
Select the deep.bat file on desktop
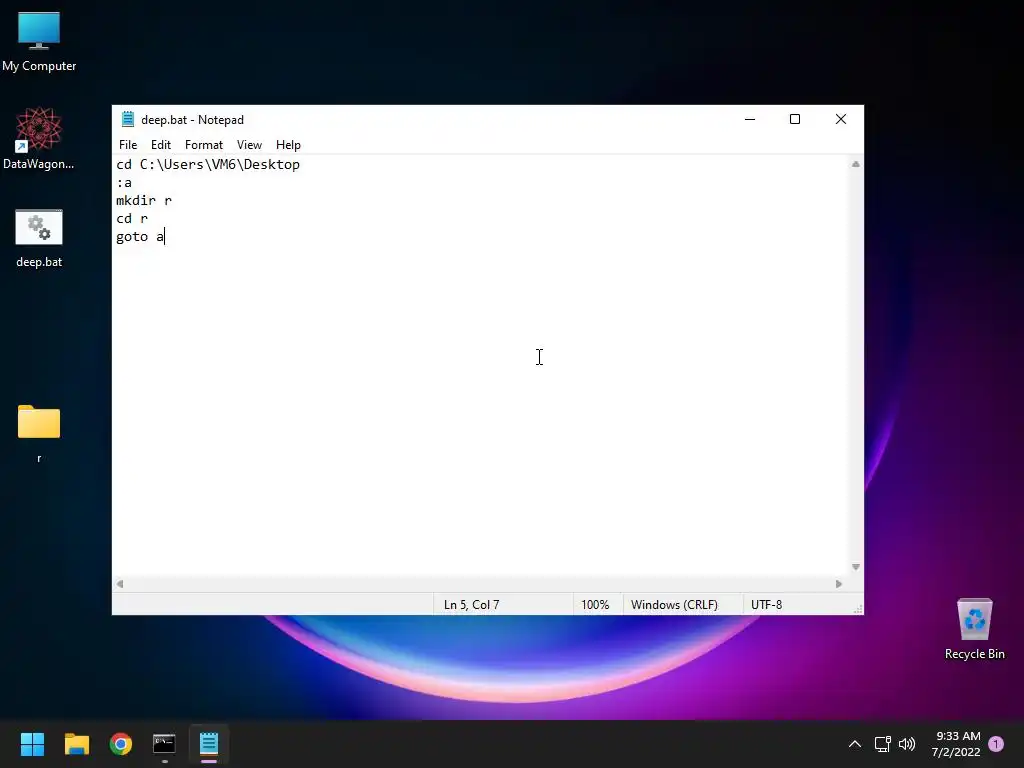click(39, 238)
